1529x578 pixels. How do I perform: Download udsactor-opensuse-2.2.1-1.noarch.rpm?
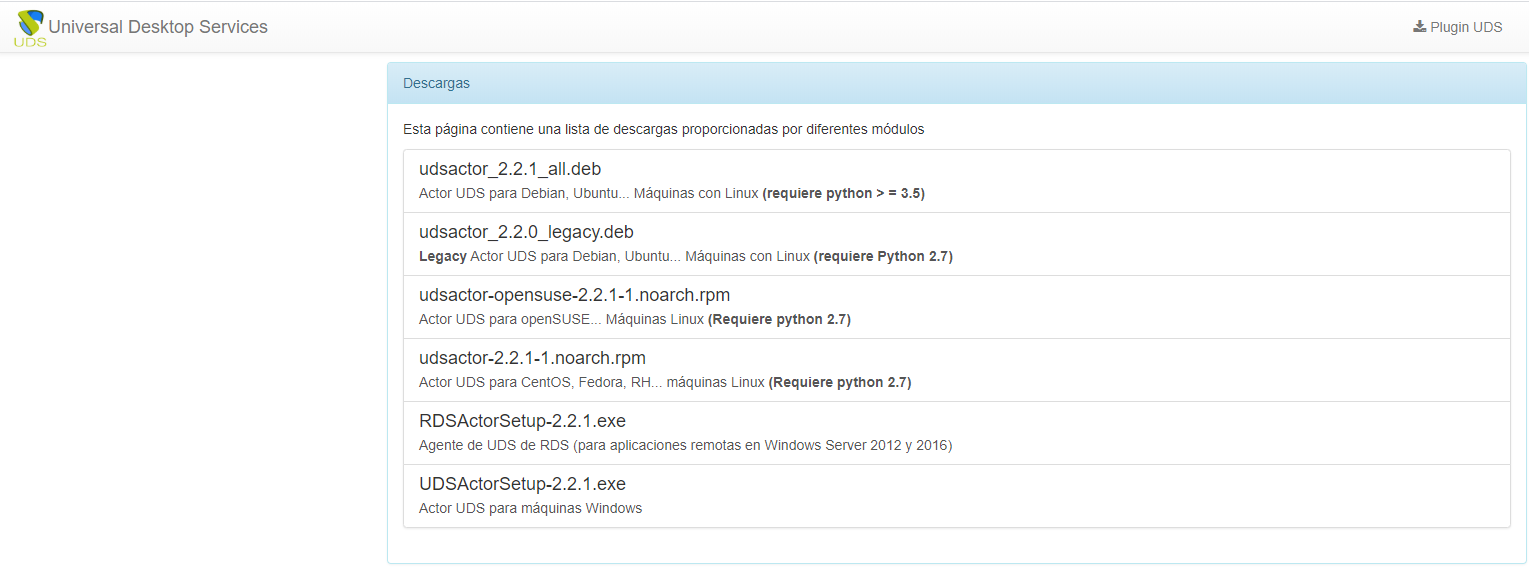click(x=575, y=295)
